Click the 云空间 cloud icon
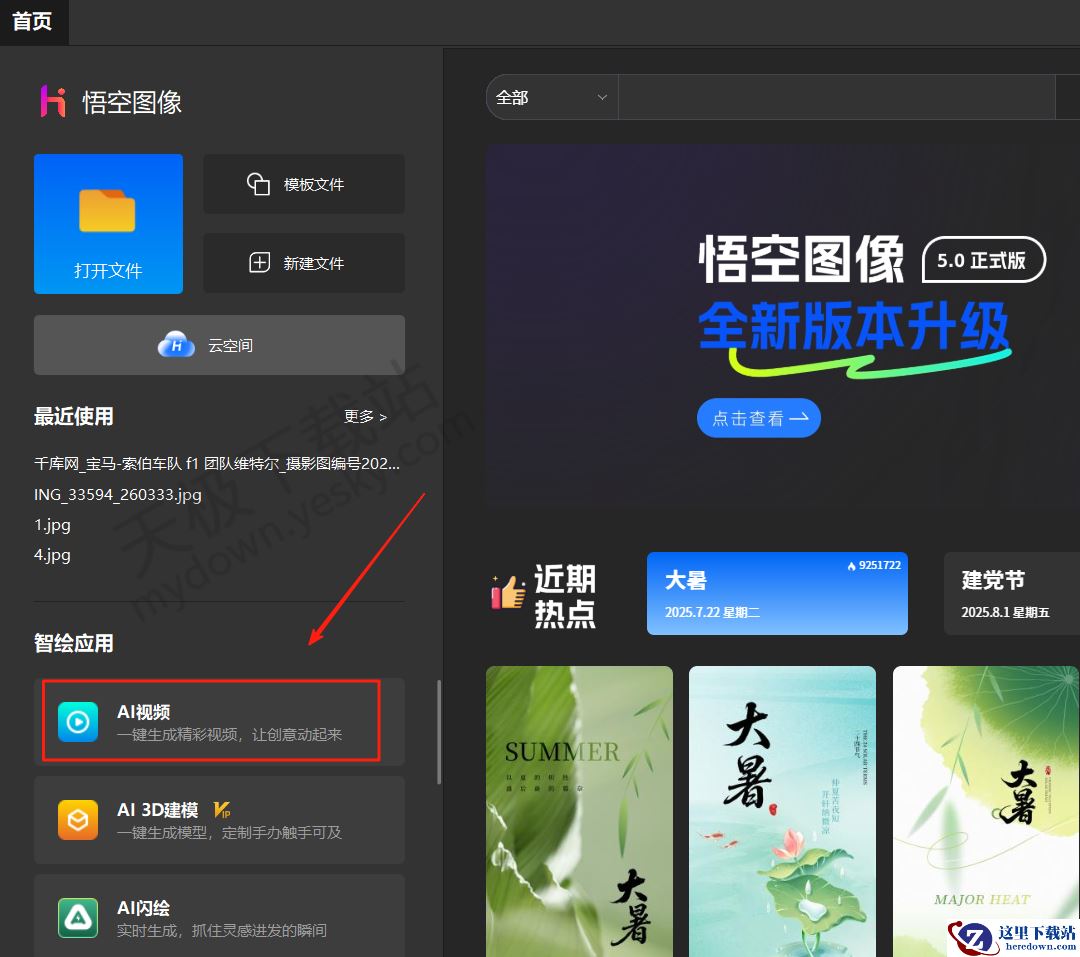Image resolution: width=1080 pixels, height=957 pixels. [176, 344]
